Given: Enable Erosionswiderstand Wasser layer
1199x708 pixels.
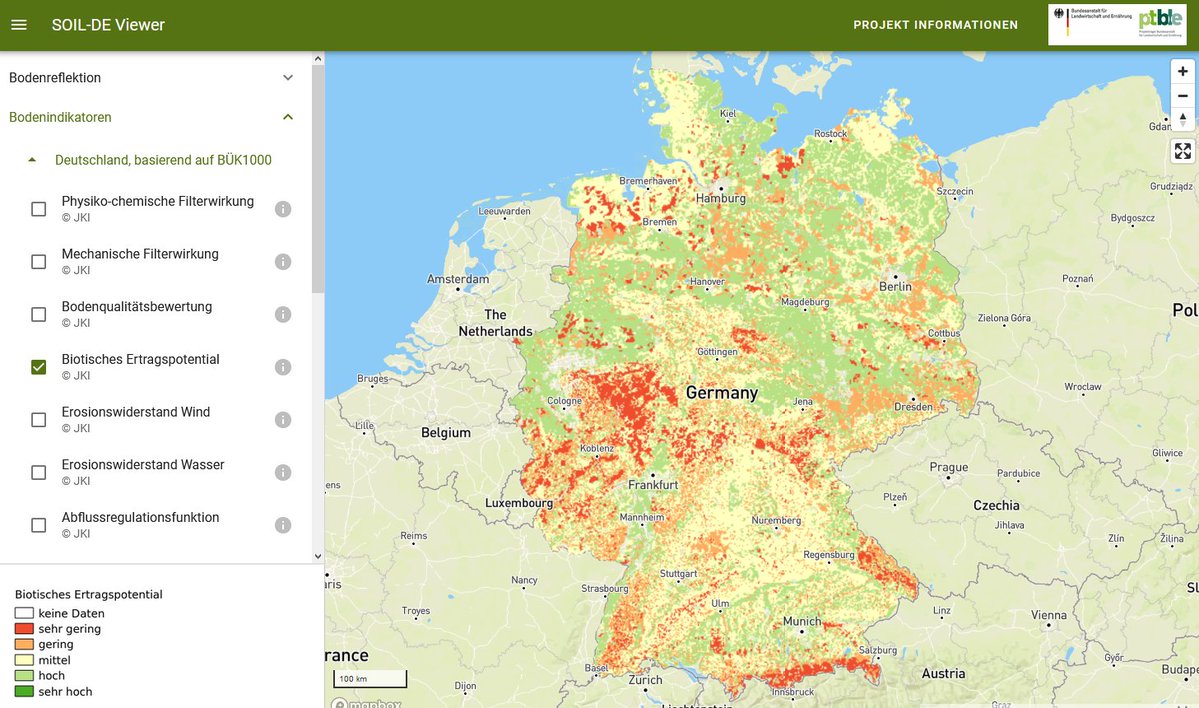Looking at the screenshot, I should (38, 473).
